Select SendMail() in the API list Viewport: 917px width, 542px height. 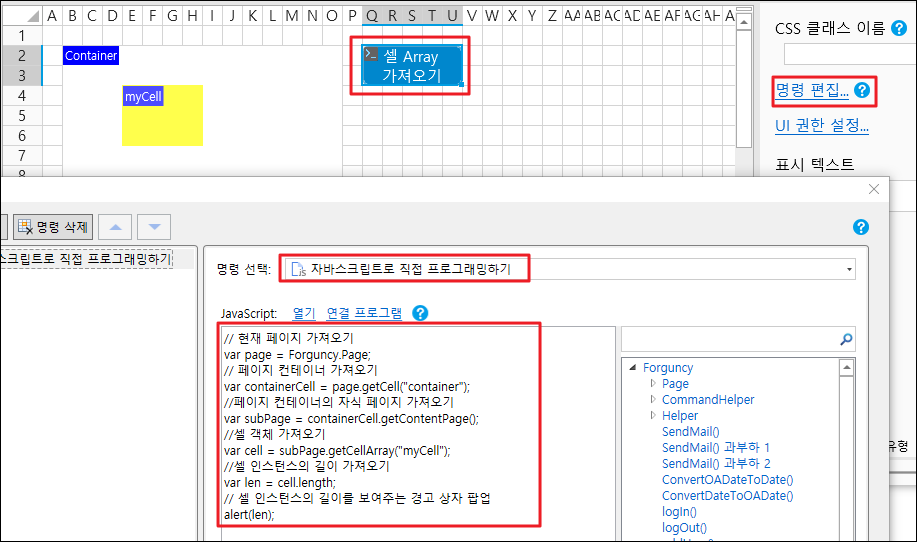(691, 432)
